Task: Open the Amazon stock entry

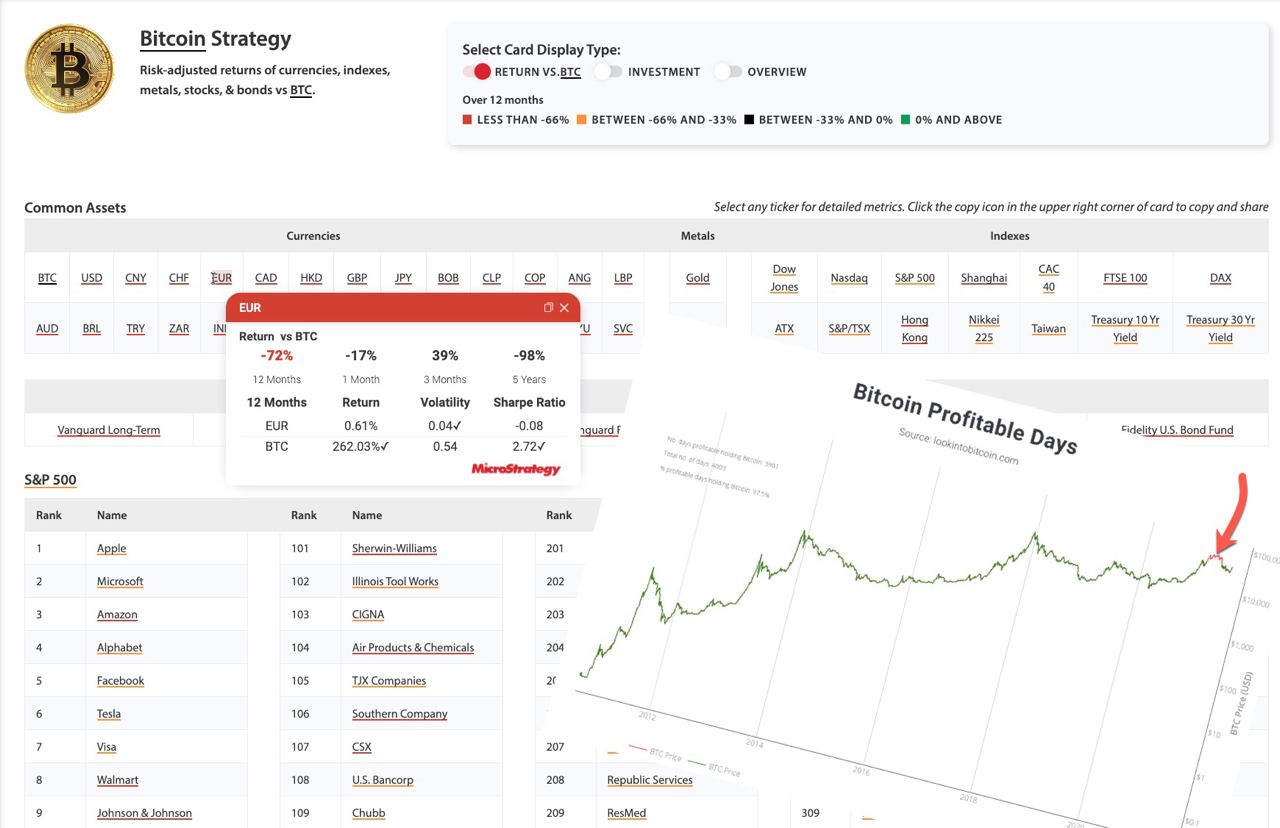Action: click(117, 615)
